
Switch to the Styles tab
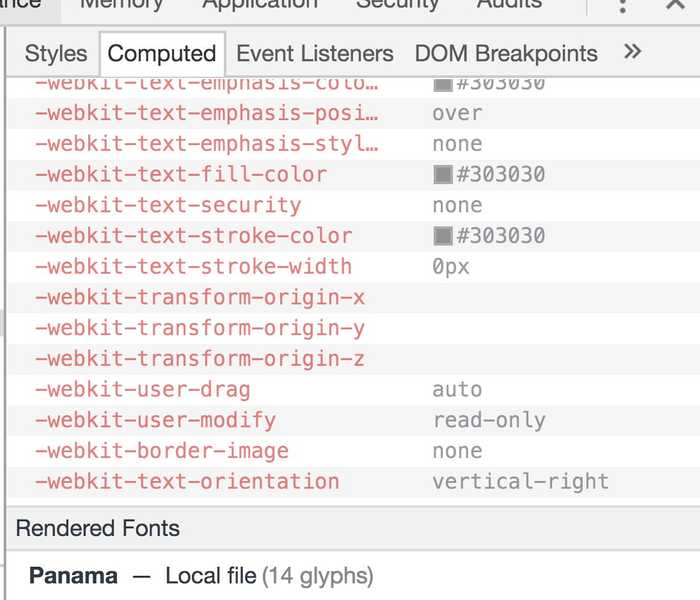point(56,54)
